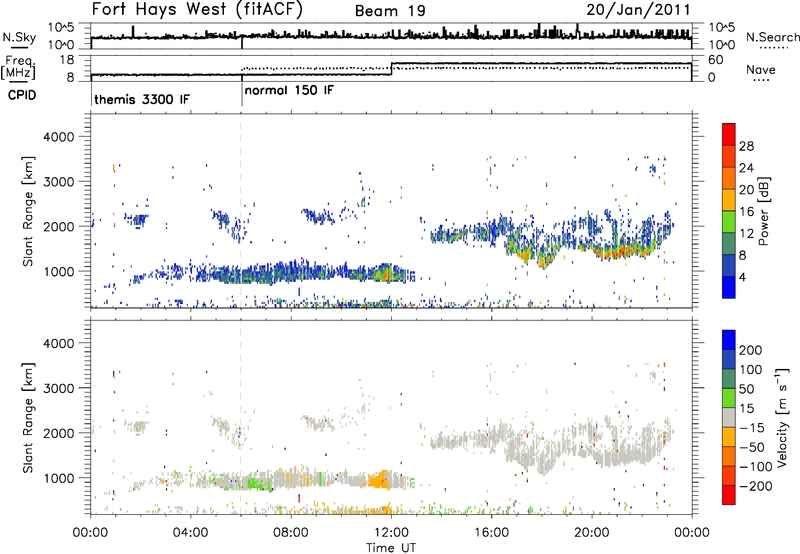Click the '-200' value on Velocity colorbar

click(756, 486)
